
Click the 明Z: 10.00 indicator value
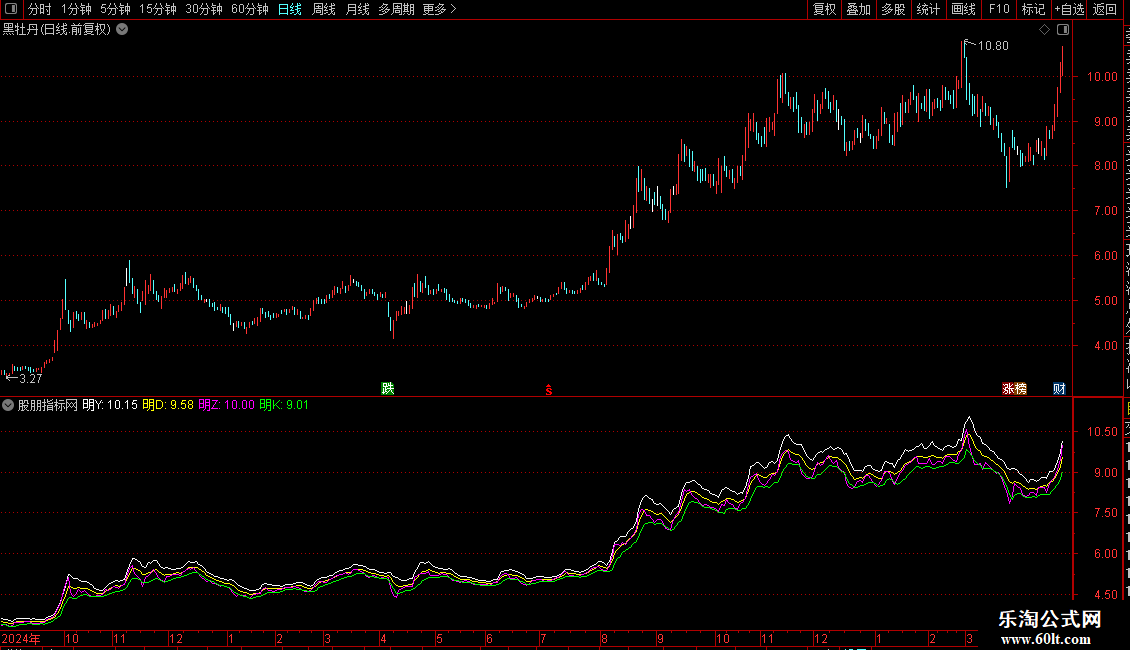tap(226, 405)
